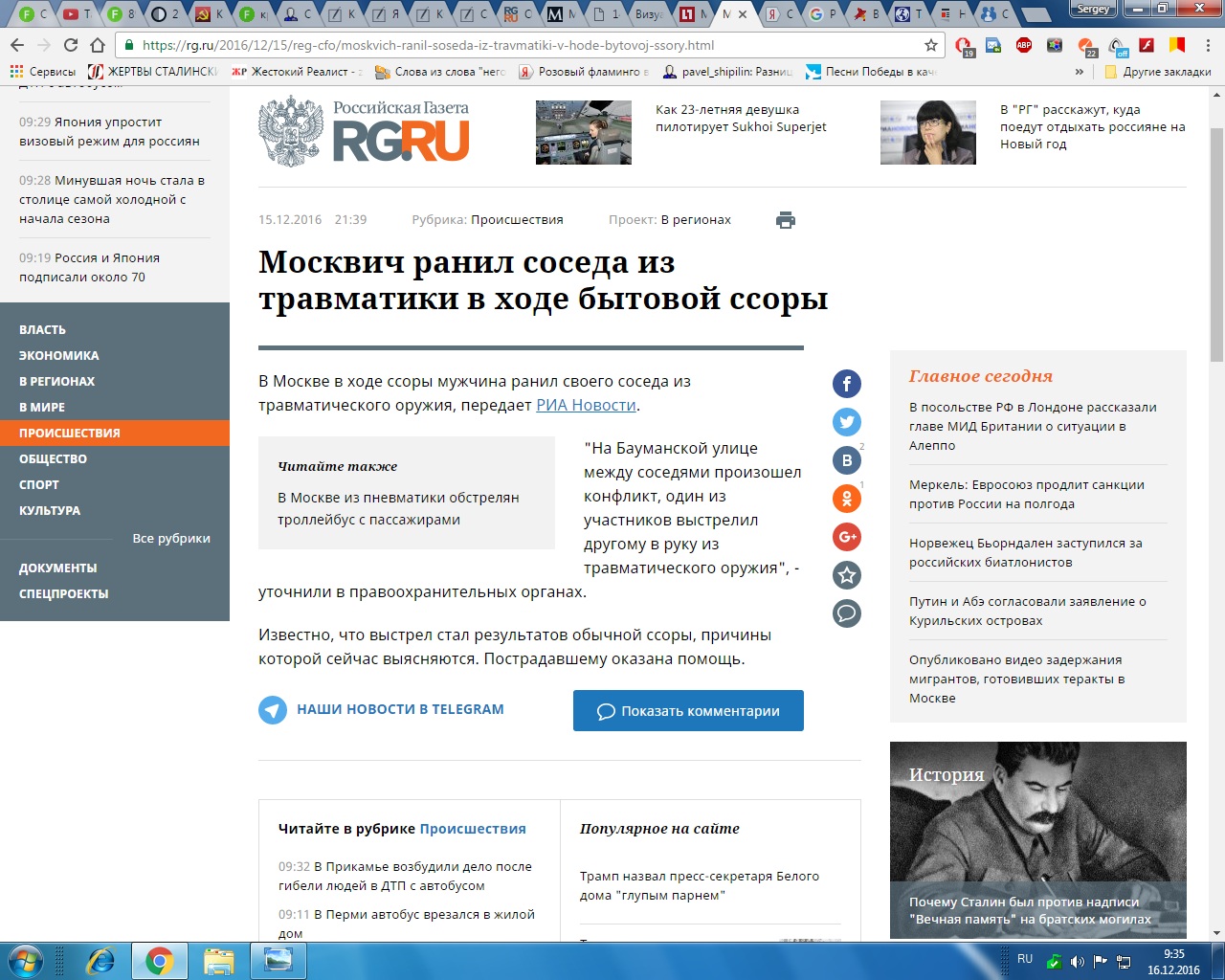Screen dimensions: 1225x980
Task: Open the 'СПЕЦПРОЕКТЫ' menu item
Action: click(64, 593)
